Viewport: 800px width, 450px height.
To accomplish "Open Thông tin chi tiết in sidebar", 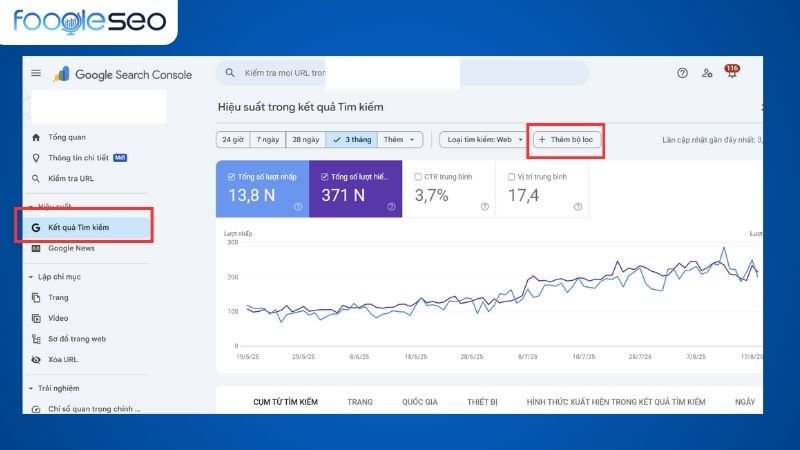I will (78, 158).
